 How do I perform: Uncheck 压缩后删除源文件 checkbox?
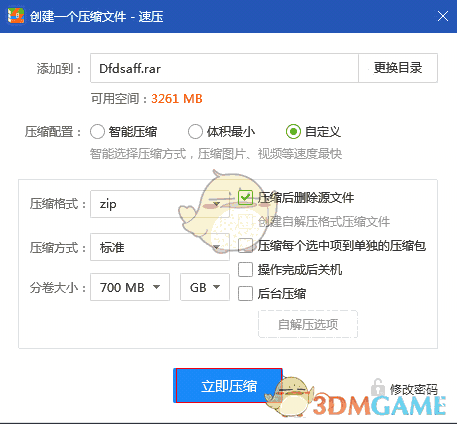[x=245, y=198]
